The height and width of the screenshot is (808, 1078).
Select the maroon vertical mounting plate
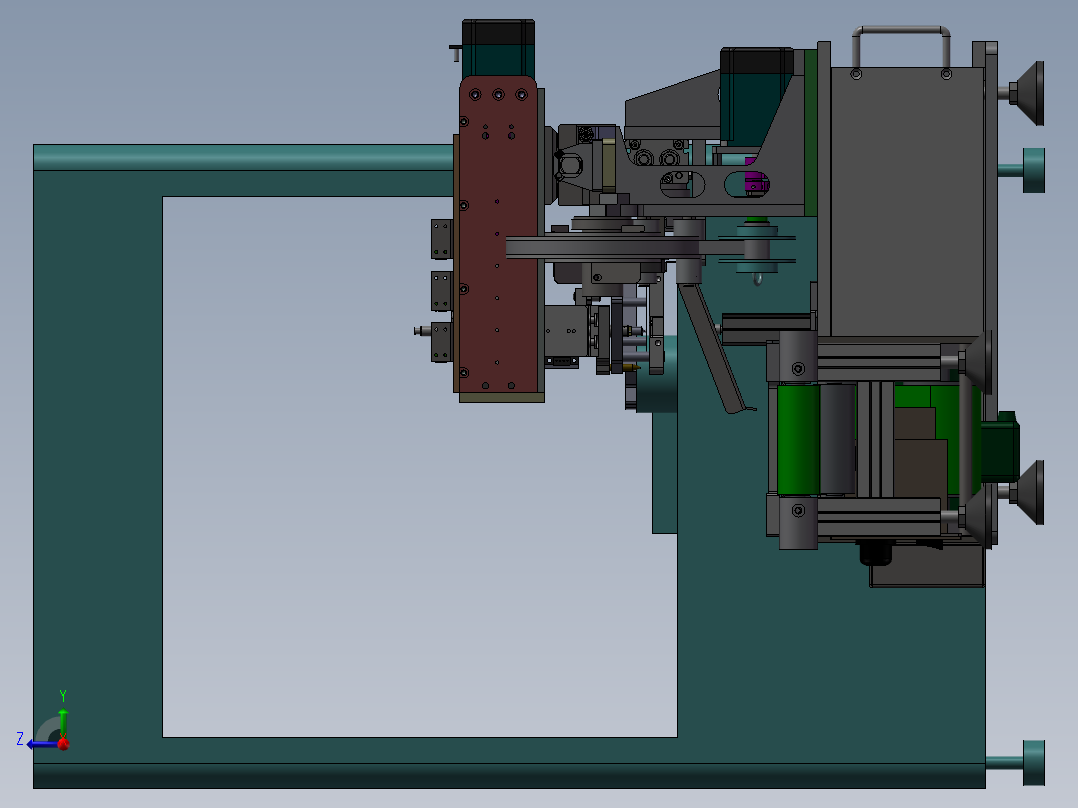(498, 234)
